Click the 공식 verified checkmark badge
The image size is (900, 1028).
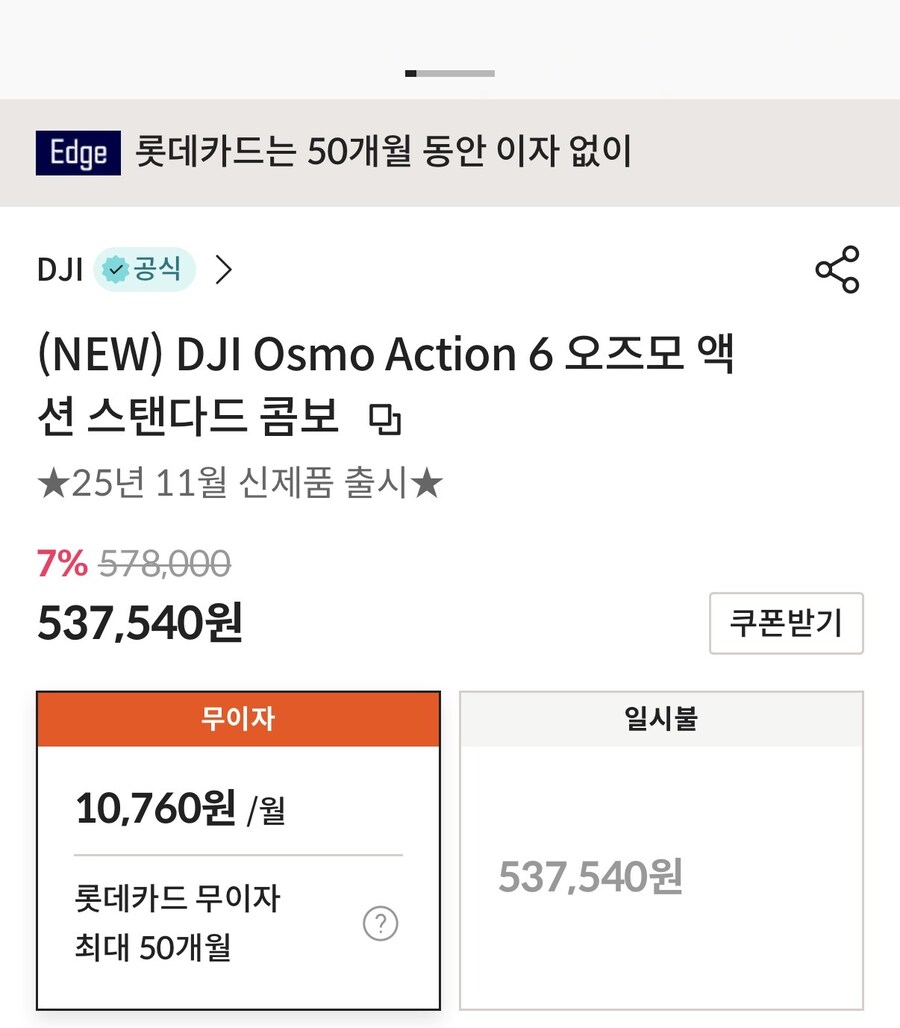click(117, 268)
